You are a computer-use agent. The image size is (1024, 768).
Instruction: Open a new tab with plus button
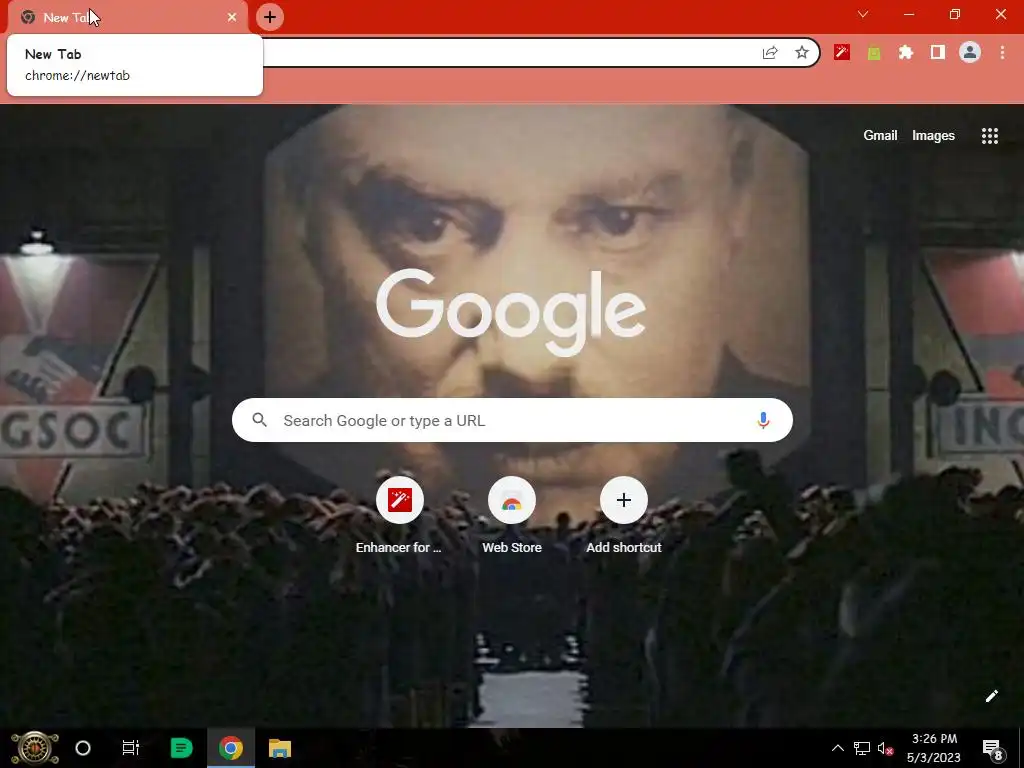(x=270, y=17)
